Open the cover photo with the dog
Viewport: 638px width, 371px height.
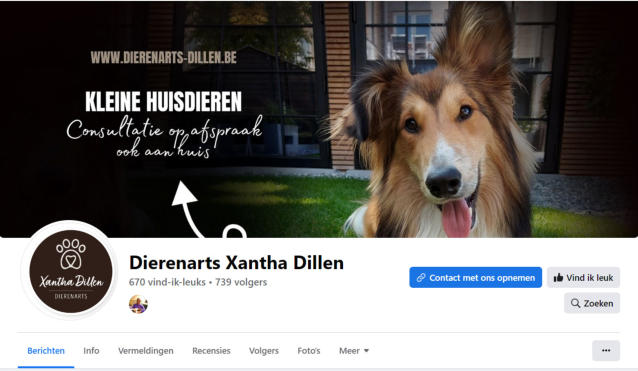pos(319,119)
